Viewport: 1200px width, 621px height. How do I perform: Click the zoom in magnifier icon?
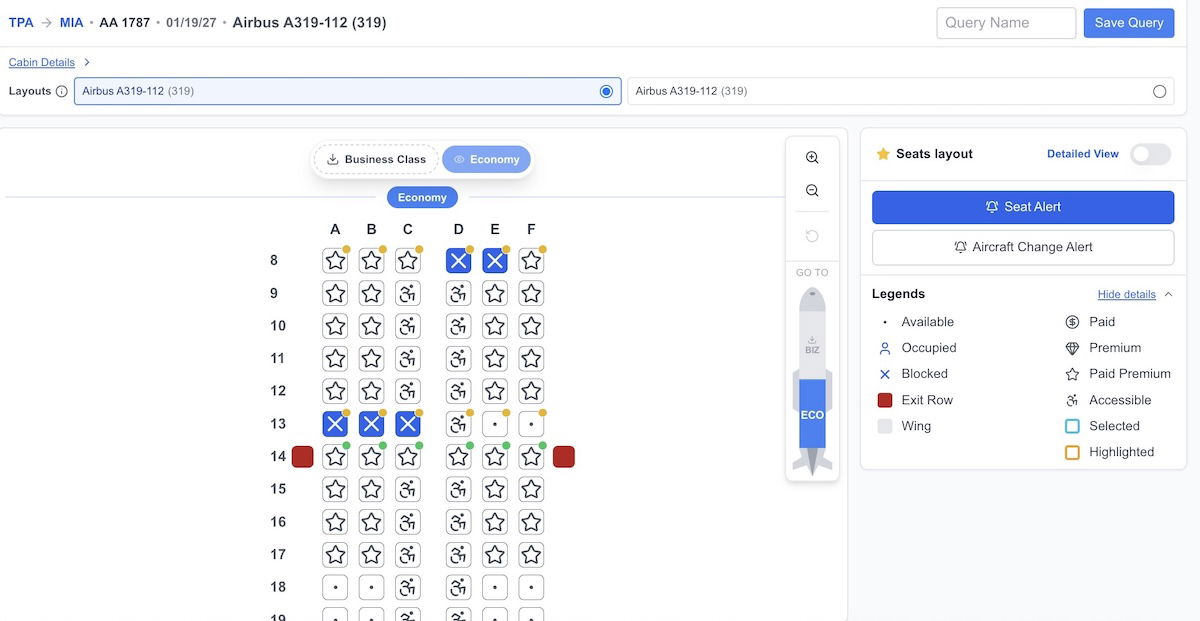[x=812, y=158]
